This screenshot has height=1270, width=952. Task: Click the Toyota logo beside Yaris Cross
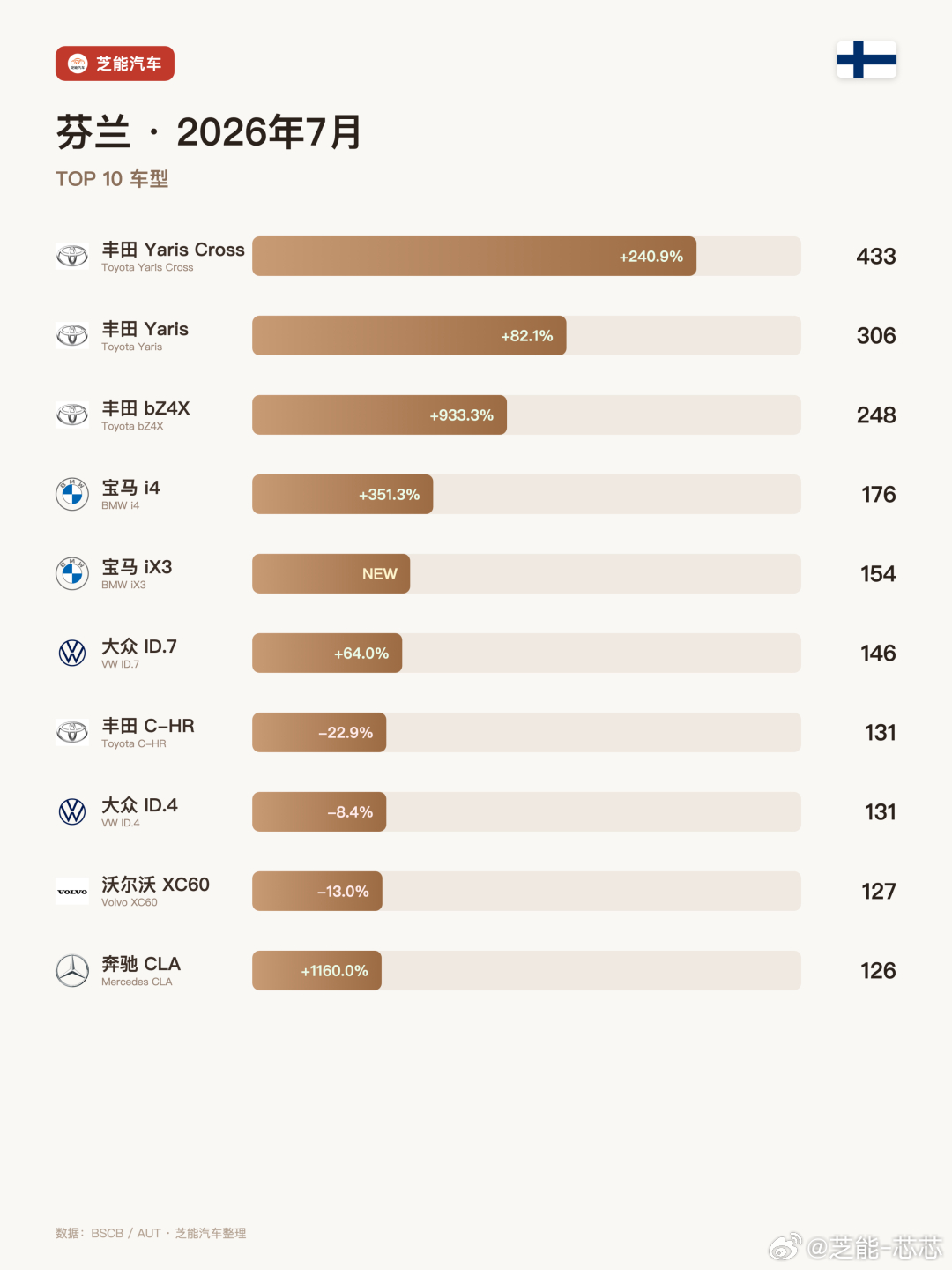(72, 256)
